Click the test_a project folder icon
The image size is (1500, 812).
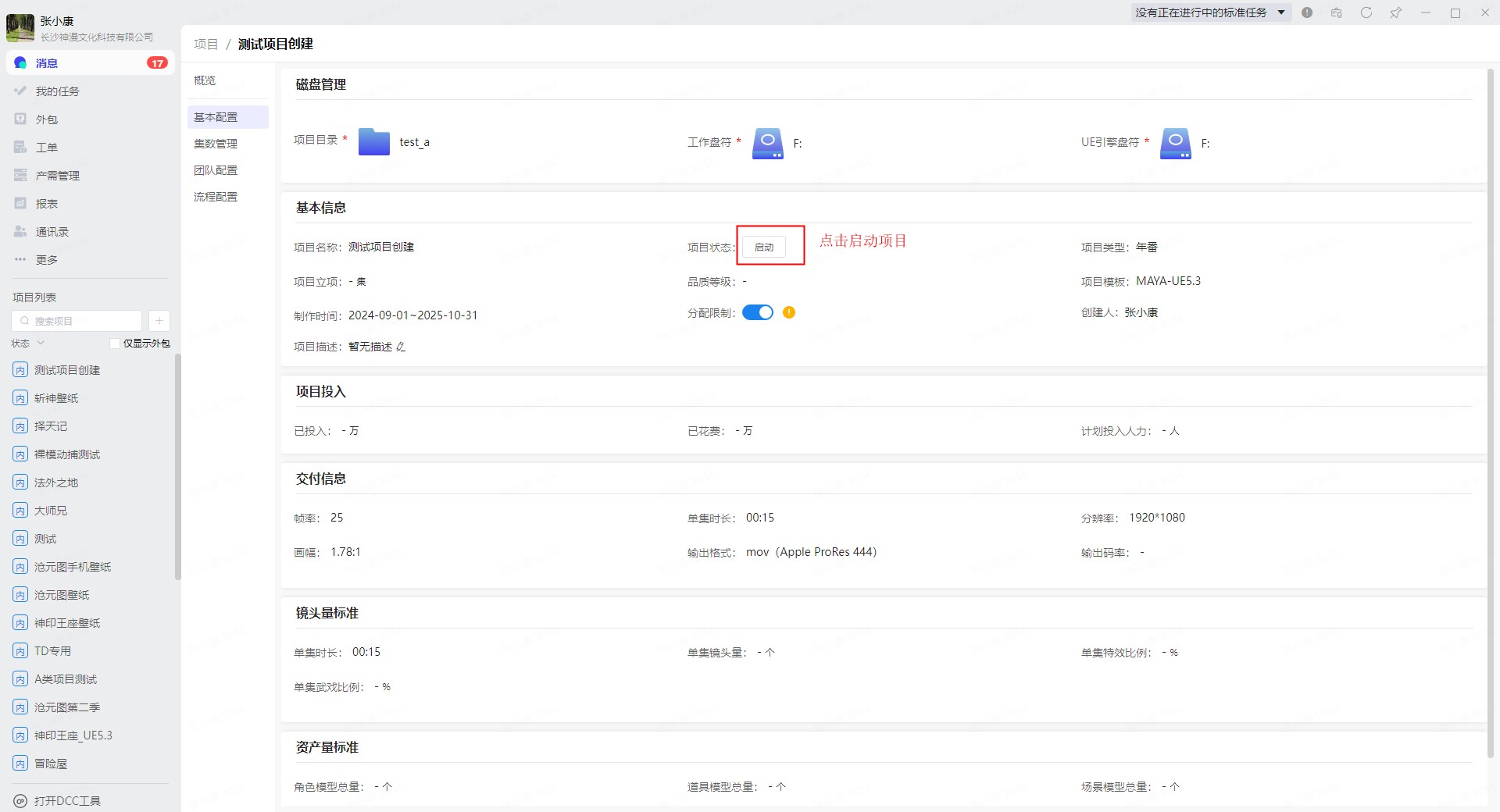373,142
